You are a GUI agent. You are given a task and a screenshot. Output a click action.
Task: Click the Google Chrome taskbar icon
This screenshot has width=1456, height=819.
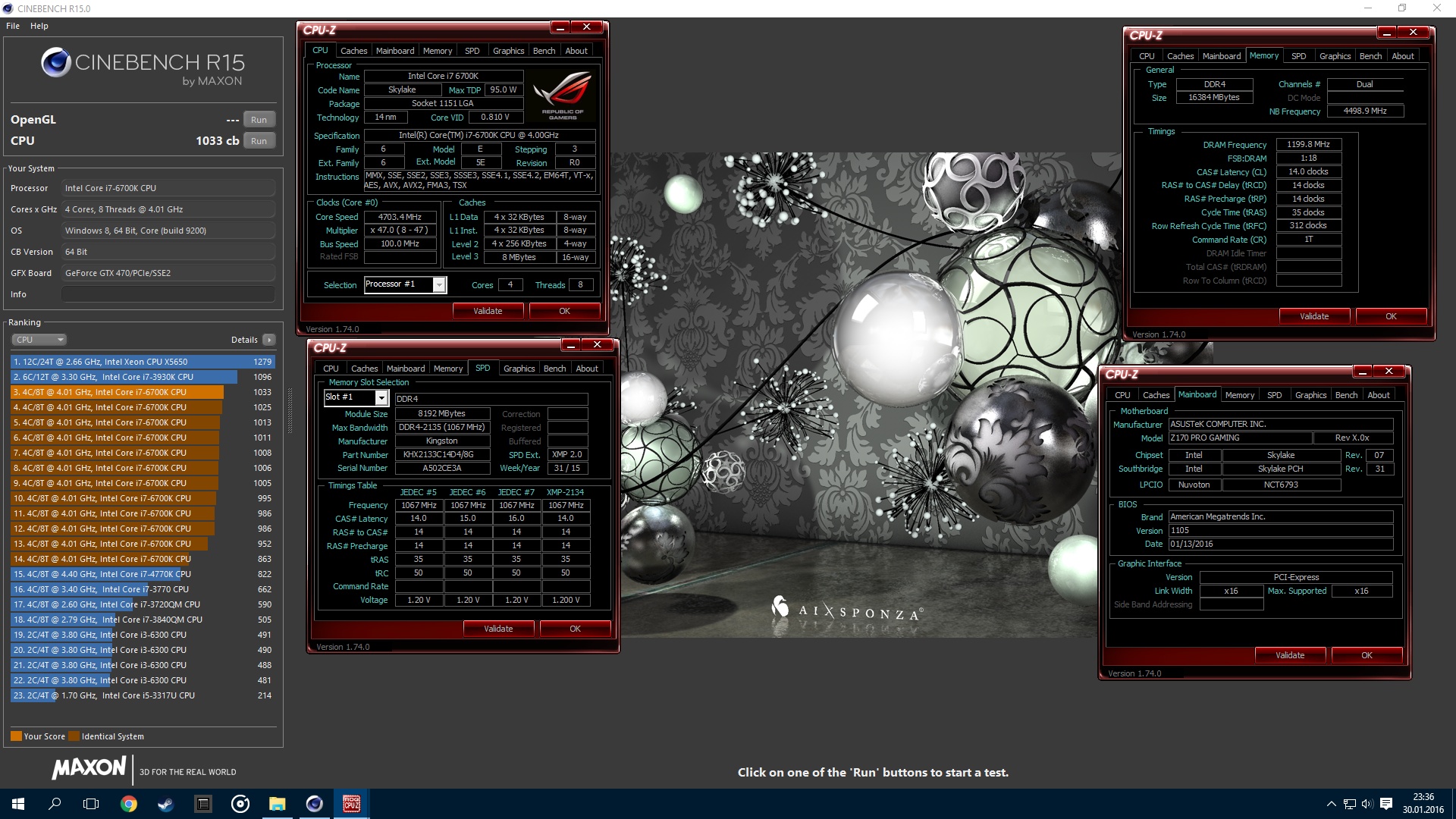(129, 804)
